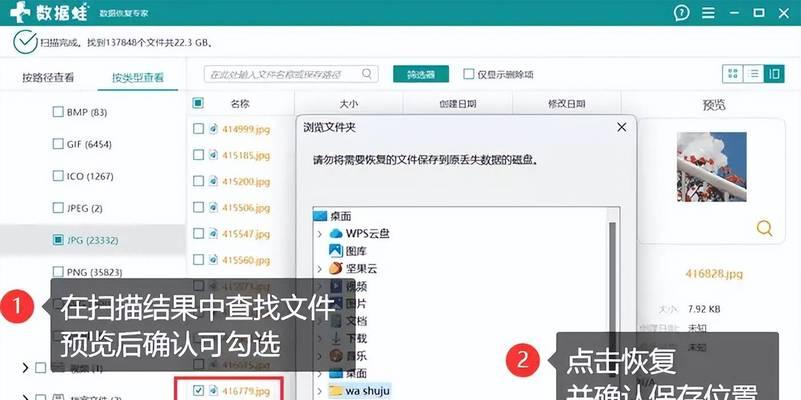Click the 7.92 KB size value
Viewport: 801px width, 400px height.
[x=704, y=309]
